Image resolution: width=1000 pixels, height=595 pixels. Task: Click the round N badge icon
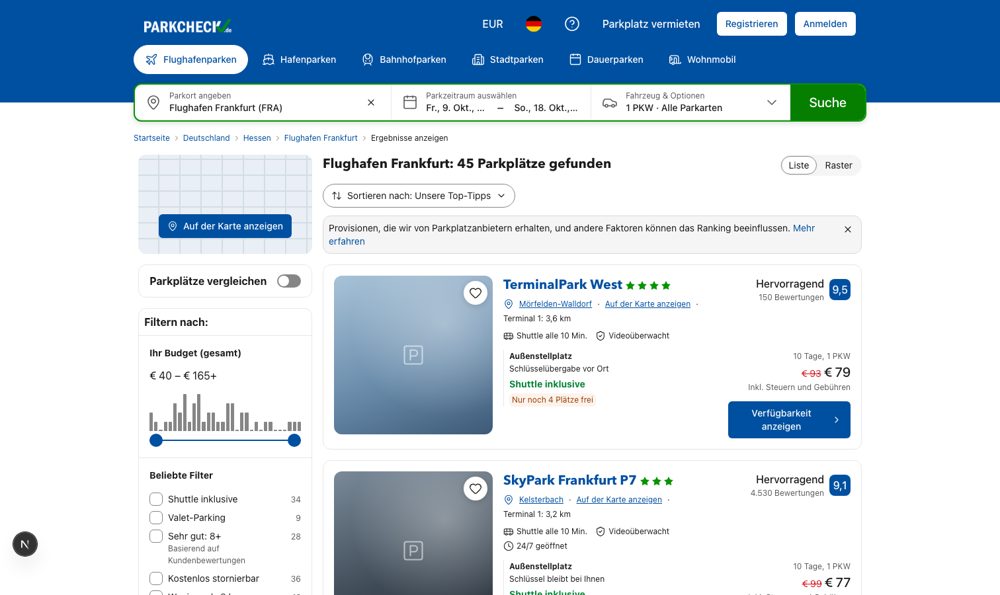[x=25, y=544]
